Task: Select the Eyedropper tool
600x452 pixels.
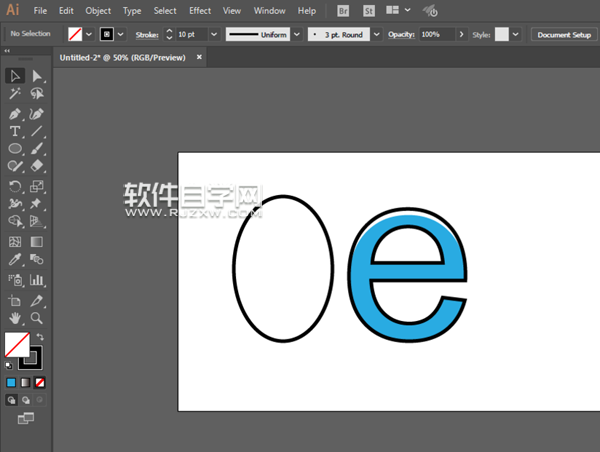Action: tap(15, 259)
